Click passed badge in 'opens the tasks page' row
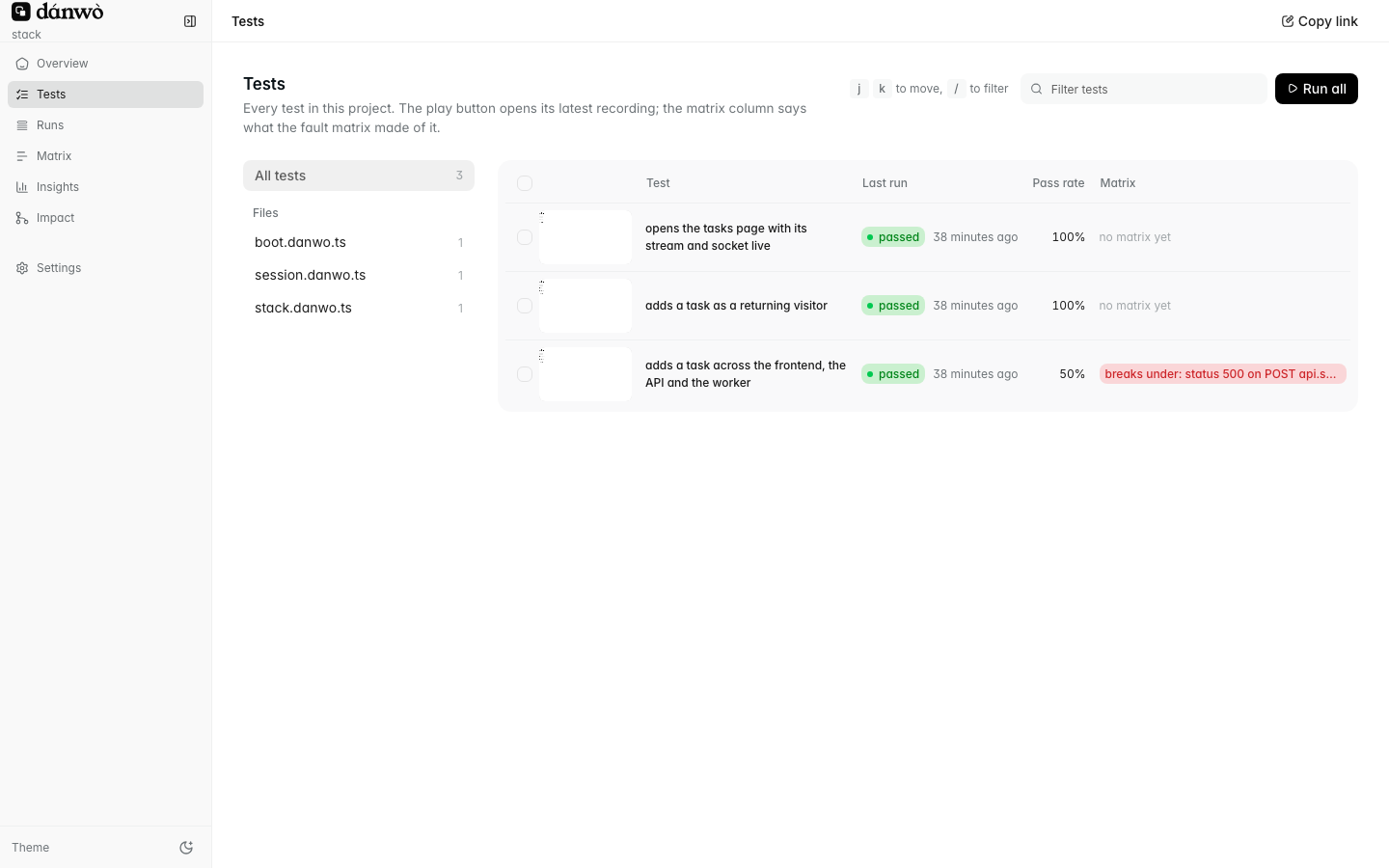The height and width of the screenshot is (868, 1389). pyautogui.click(x=893, y=237)
